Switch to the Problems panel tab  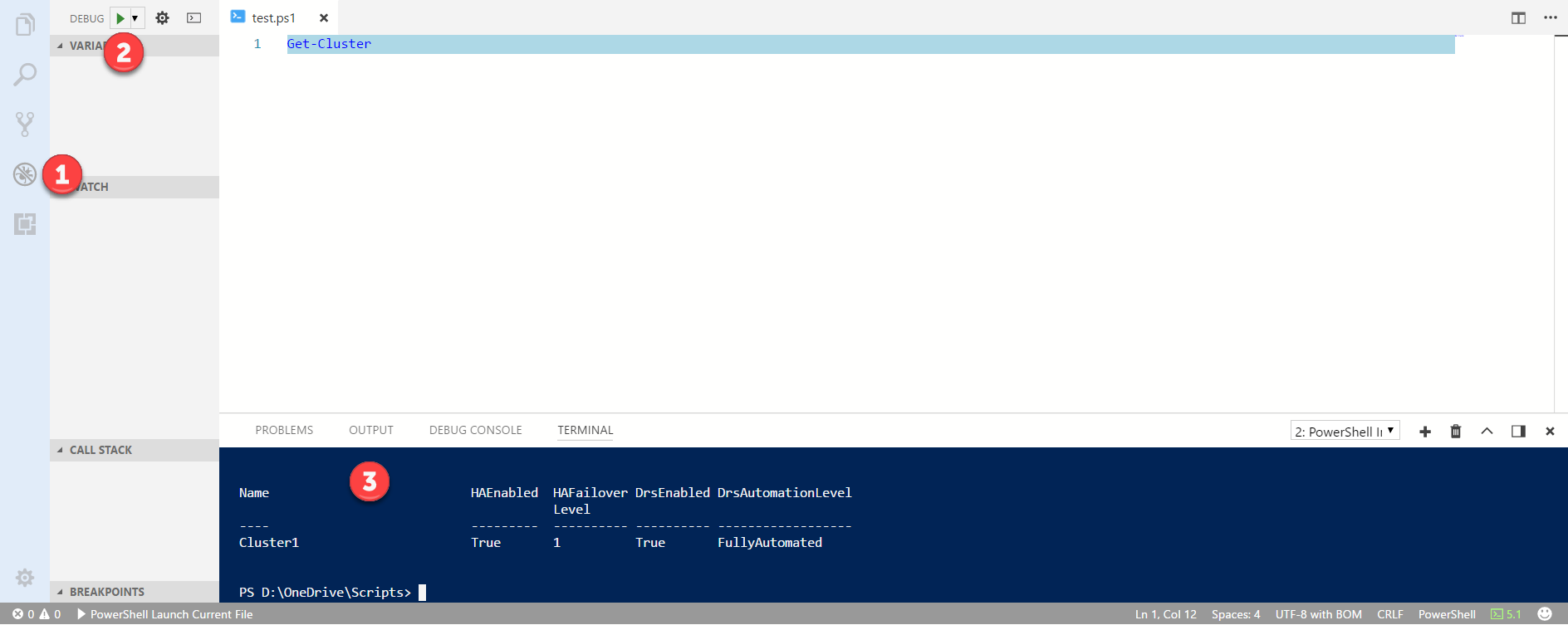(x=284, y=430)
